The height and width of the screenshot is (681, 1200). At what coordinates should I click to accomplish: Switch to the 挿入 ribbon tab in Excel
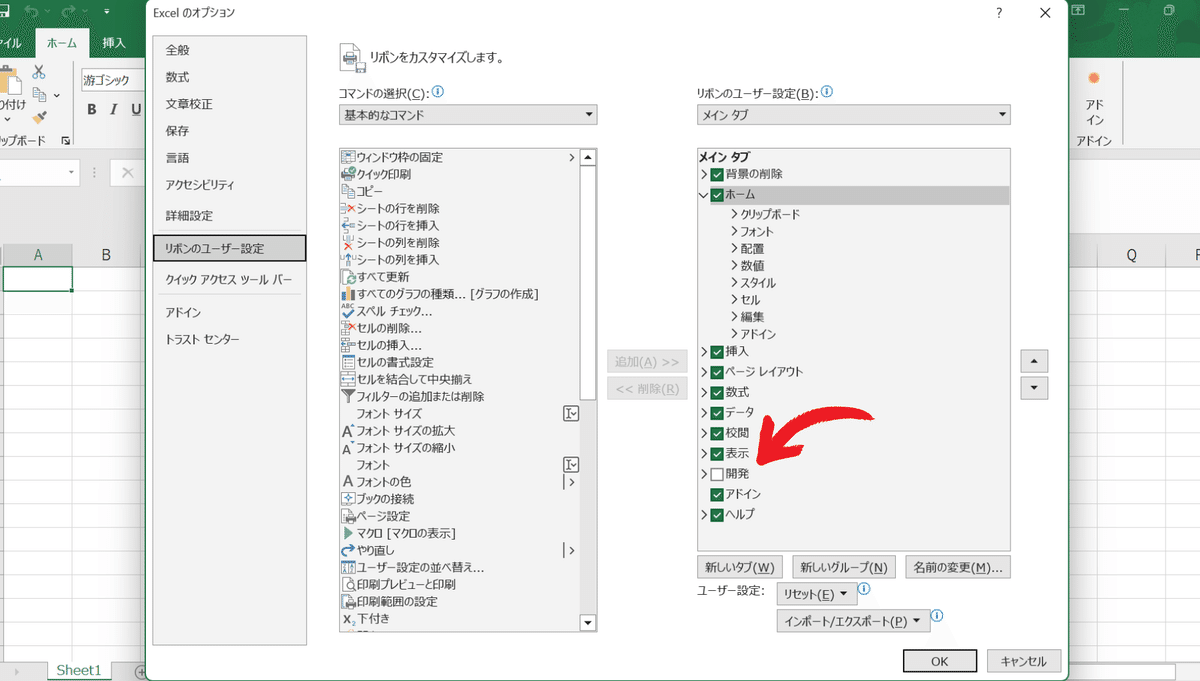click(114, 43)
